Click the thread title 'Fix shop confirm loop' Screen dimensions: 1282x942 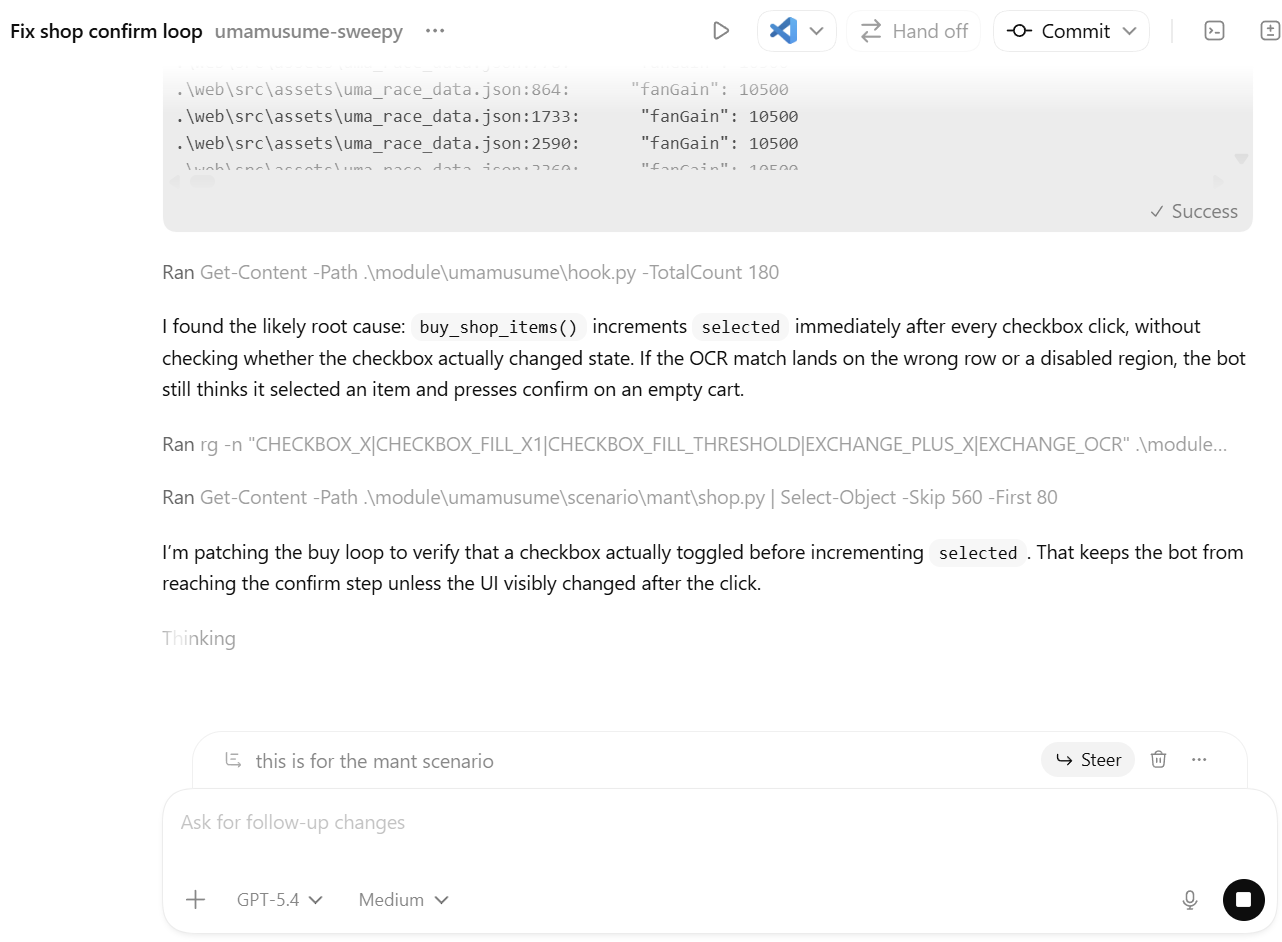coord(107,31)
